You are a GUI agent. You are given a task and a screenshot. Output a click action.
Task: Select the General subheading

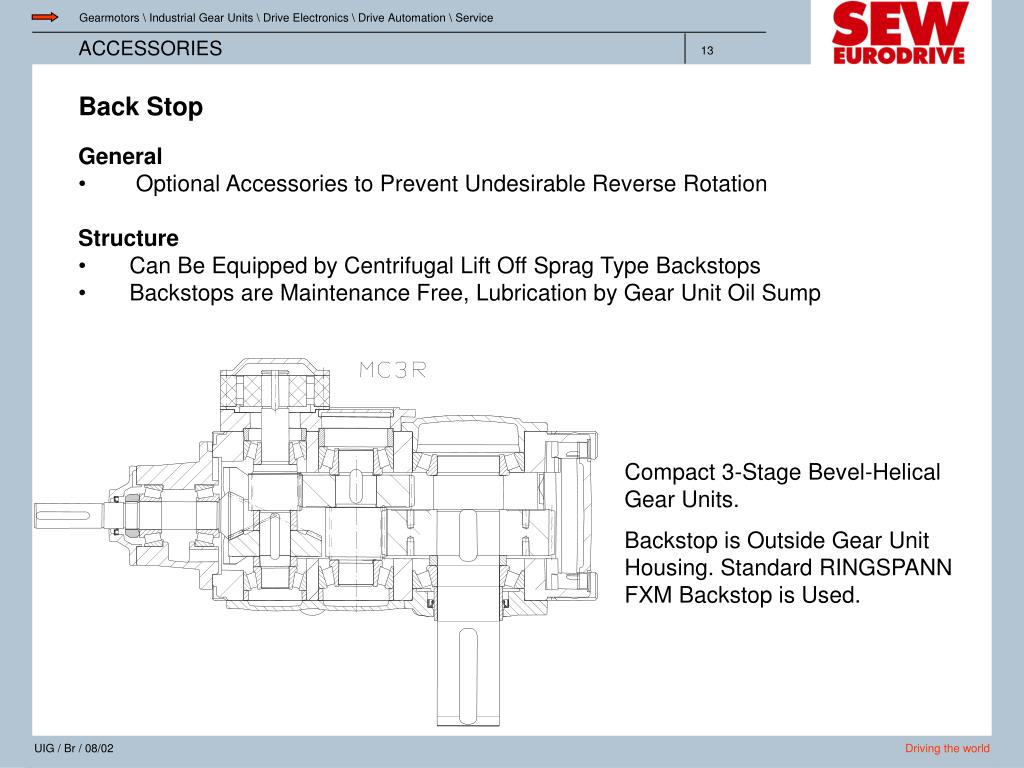pos(120,157)
